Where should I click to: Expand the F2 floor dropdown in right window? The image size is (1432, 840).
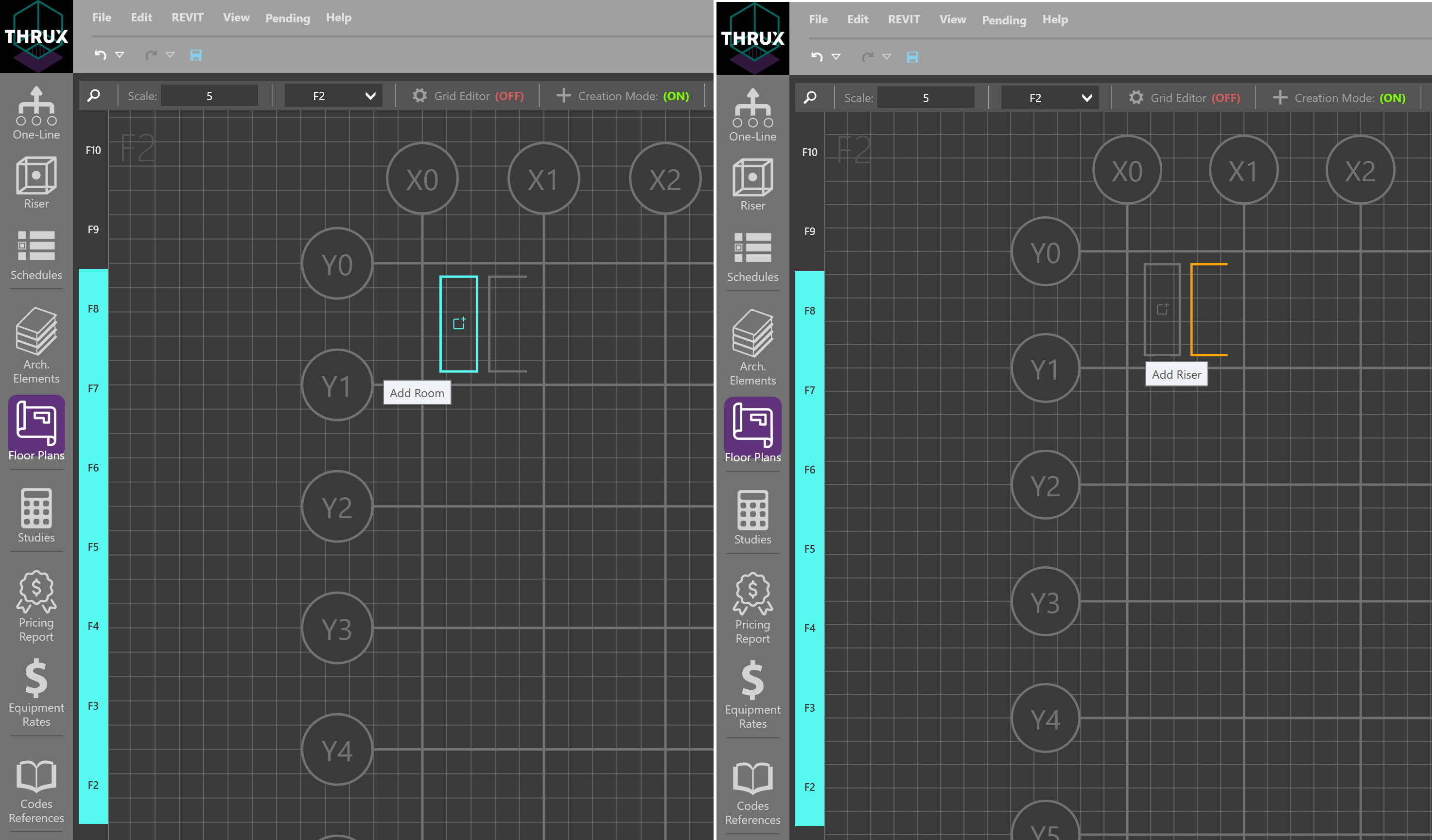click(x=1049, y=98)
